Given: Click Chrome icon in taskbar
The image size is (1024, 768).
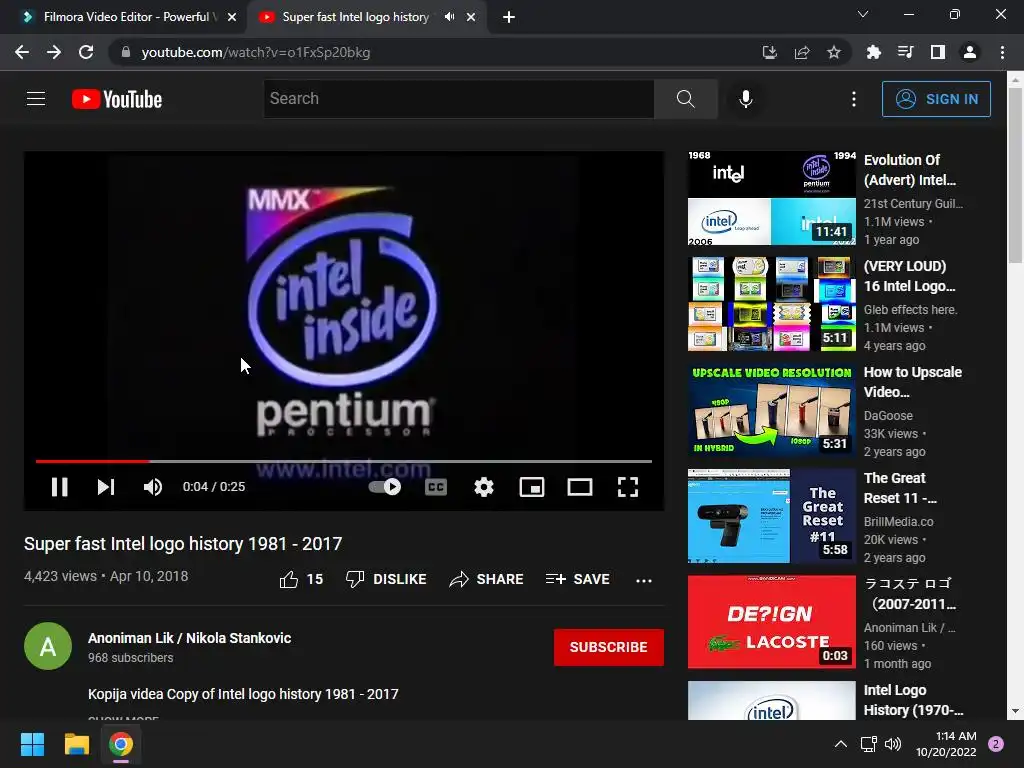Looking at the screenshot, I should tap(121, 744).
